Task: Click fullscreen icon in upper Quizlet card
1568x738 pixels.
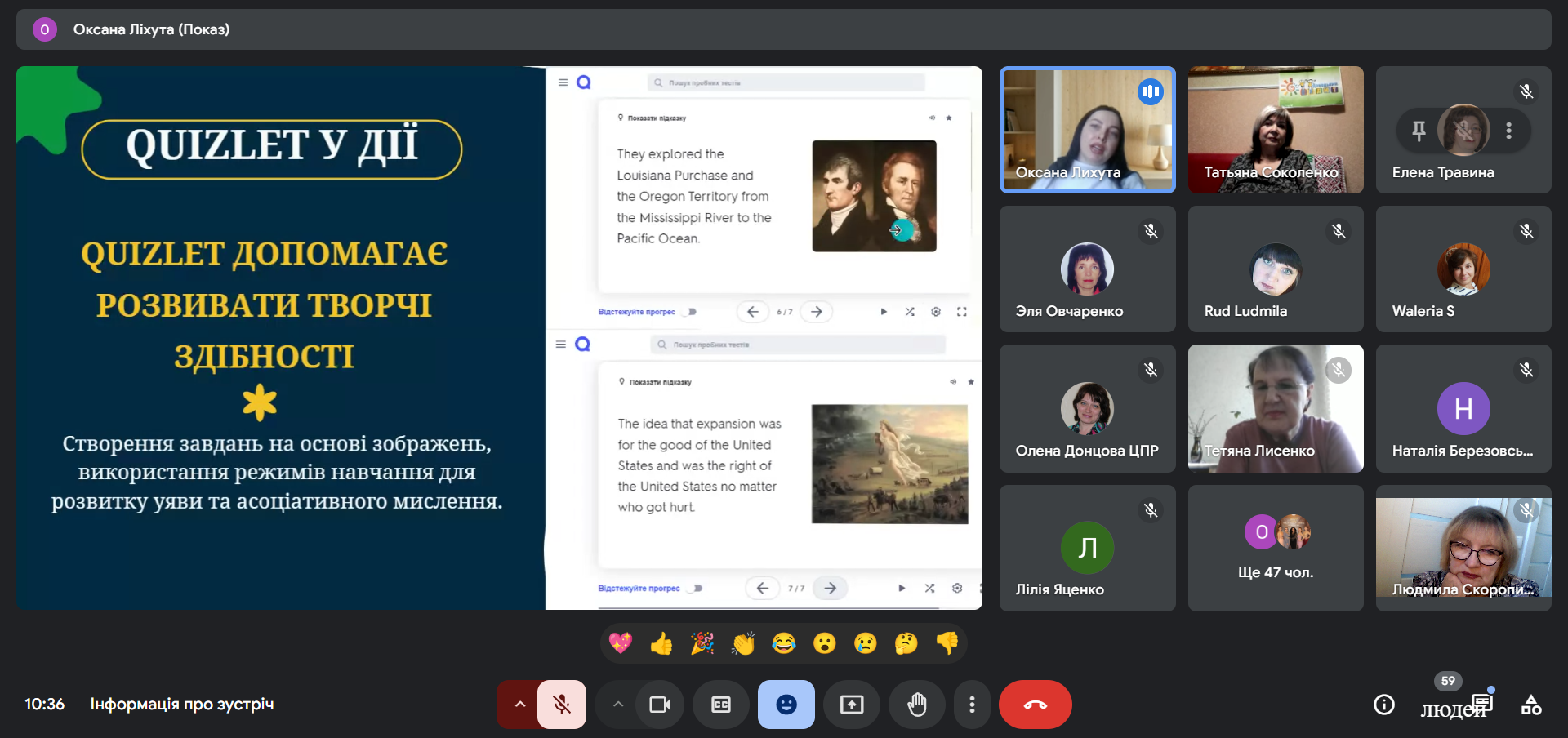Action: click(x=962, y=312)
